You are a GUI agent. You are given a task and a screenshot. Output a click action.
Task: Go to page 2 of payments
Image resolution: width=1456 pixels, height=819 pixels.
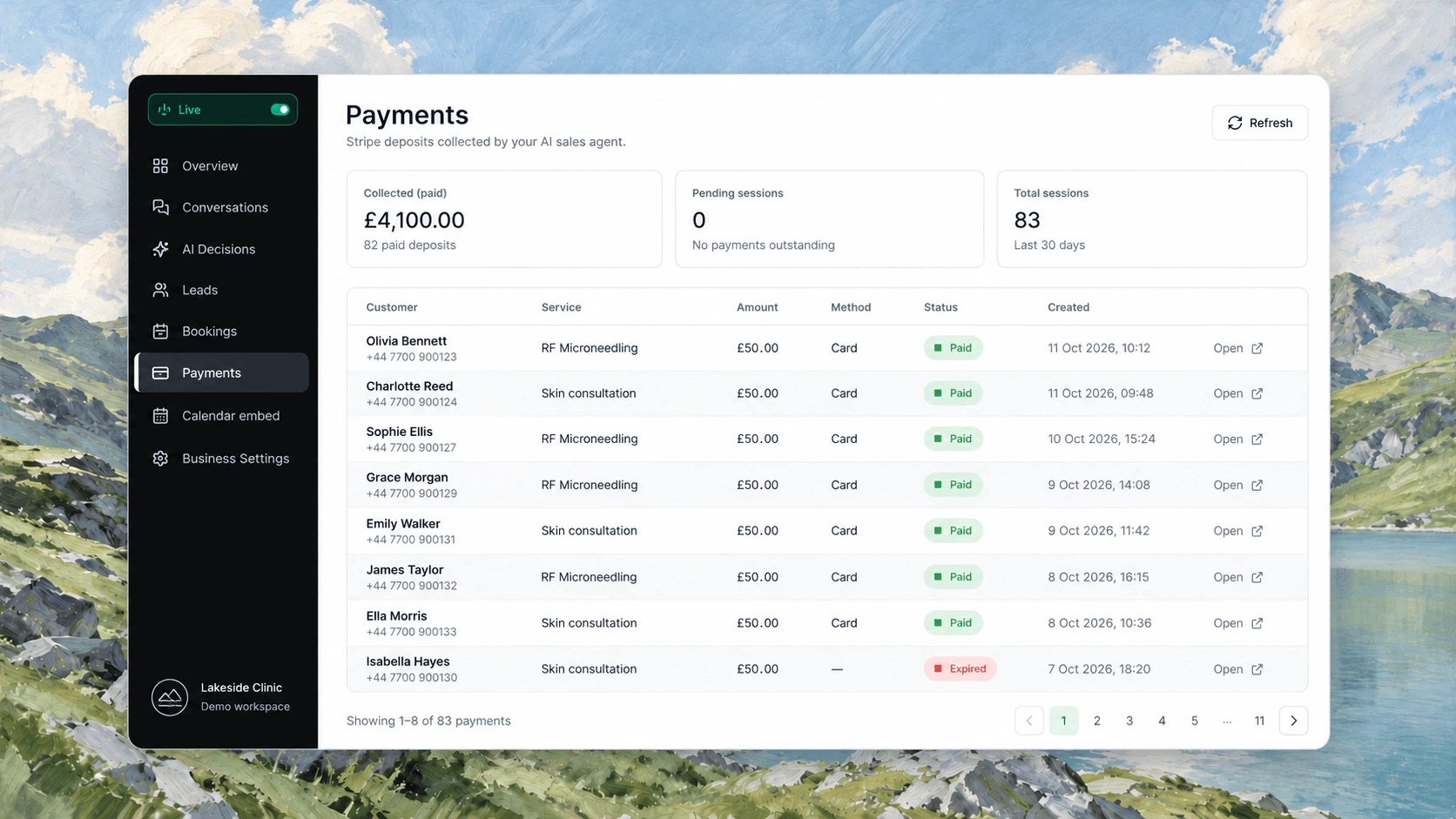tap(1096, 721)
